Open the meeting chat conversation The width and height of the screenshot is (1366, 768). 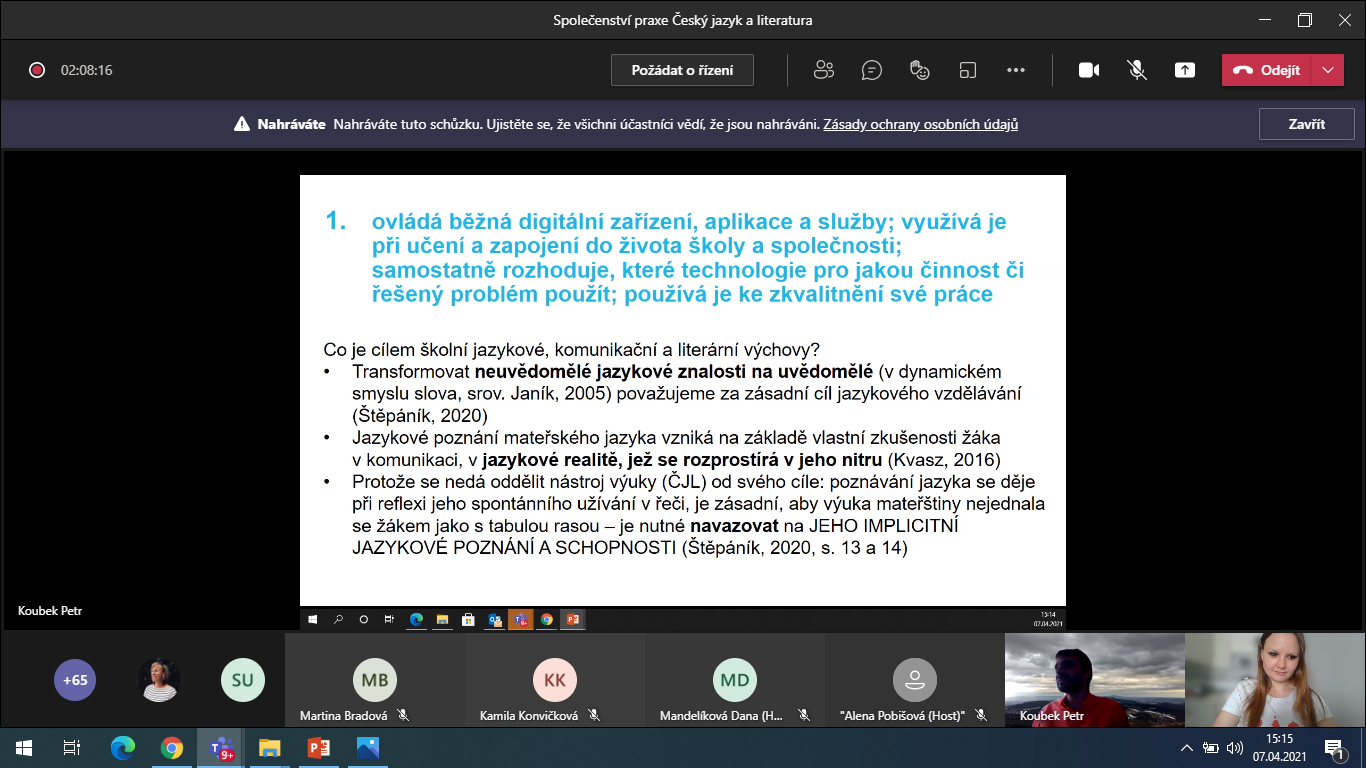[872, 70]
